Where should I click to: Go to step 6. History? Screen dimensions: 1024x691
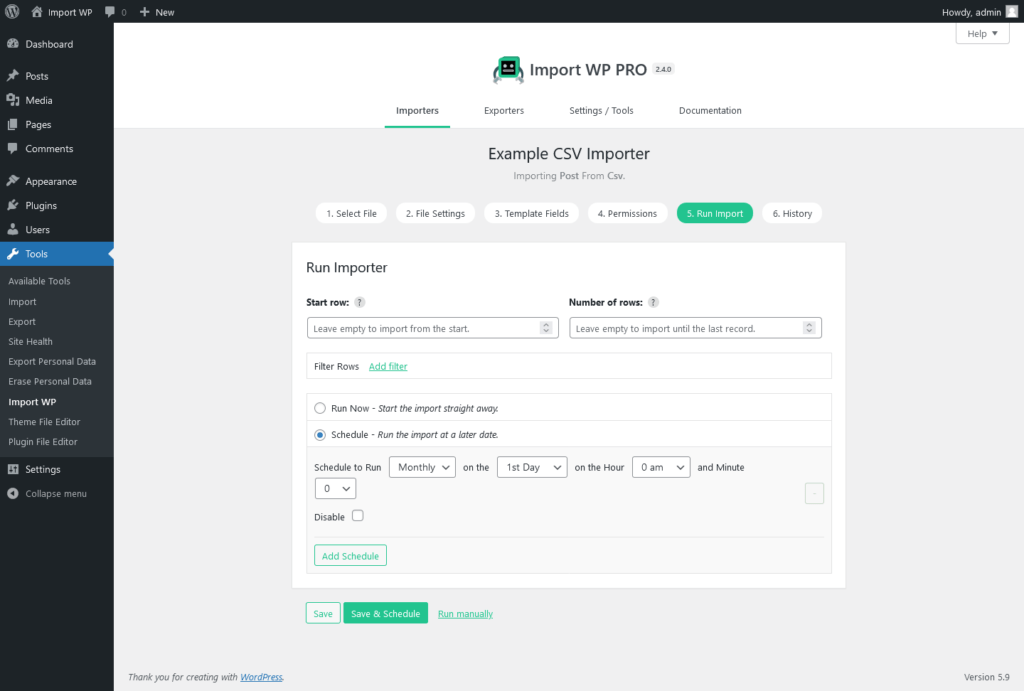792,214
